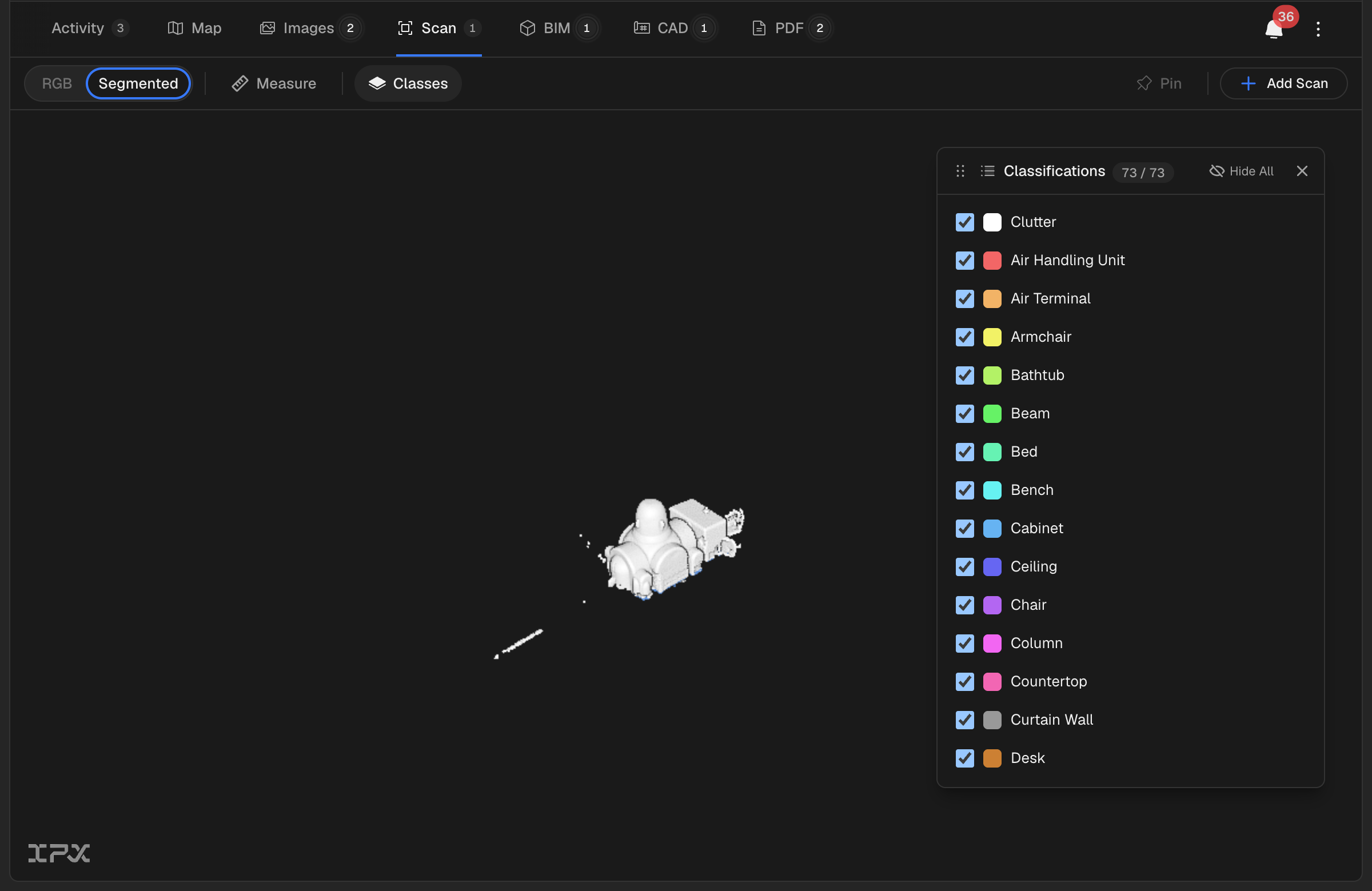
Task: Uncheck the Beam checkbox
Action: (x=964, y=414)
